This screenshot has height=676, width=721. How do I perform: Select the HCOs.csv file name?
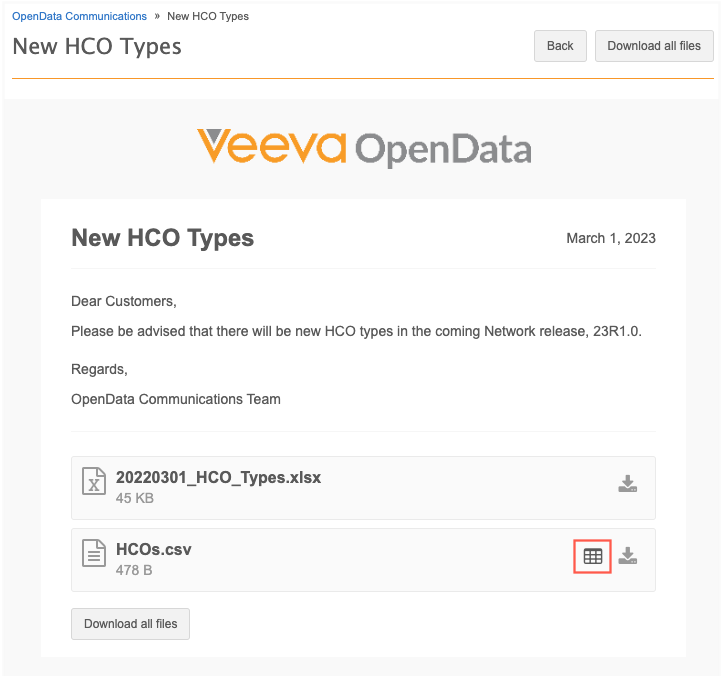point(153,549)
